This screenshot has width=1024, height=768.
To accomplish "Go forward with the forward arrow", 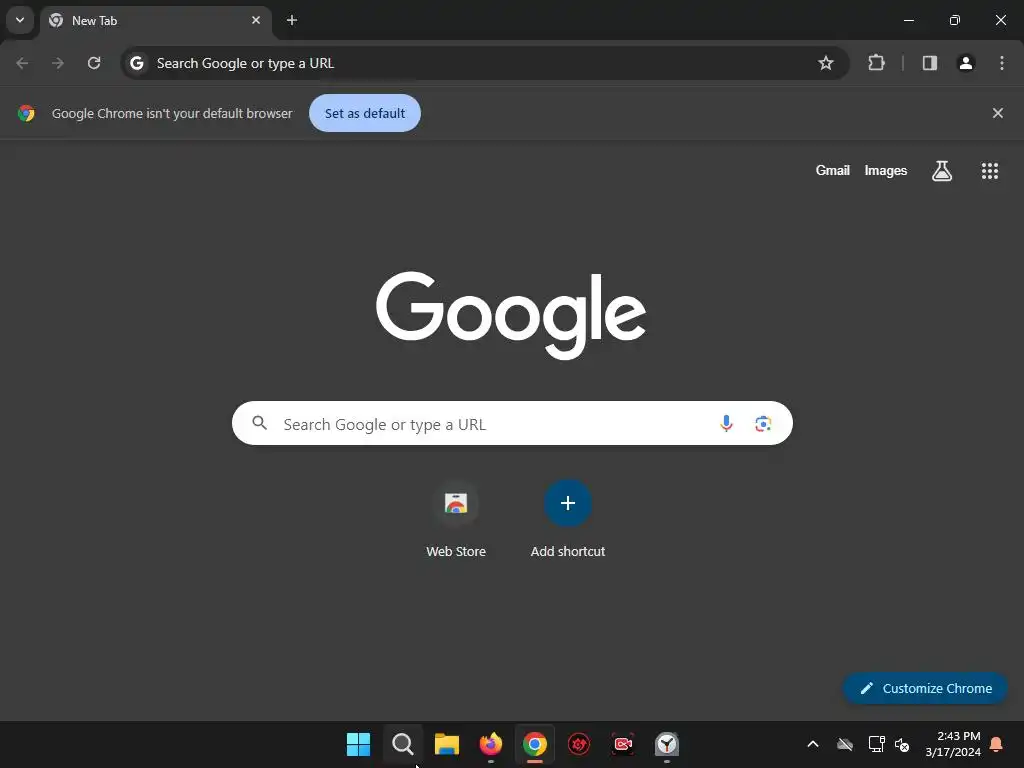I will click(58, 63).
